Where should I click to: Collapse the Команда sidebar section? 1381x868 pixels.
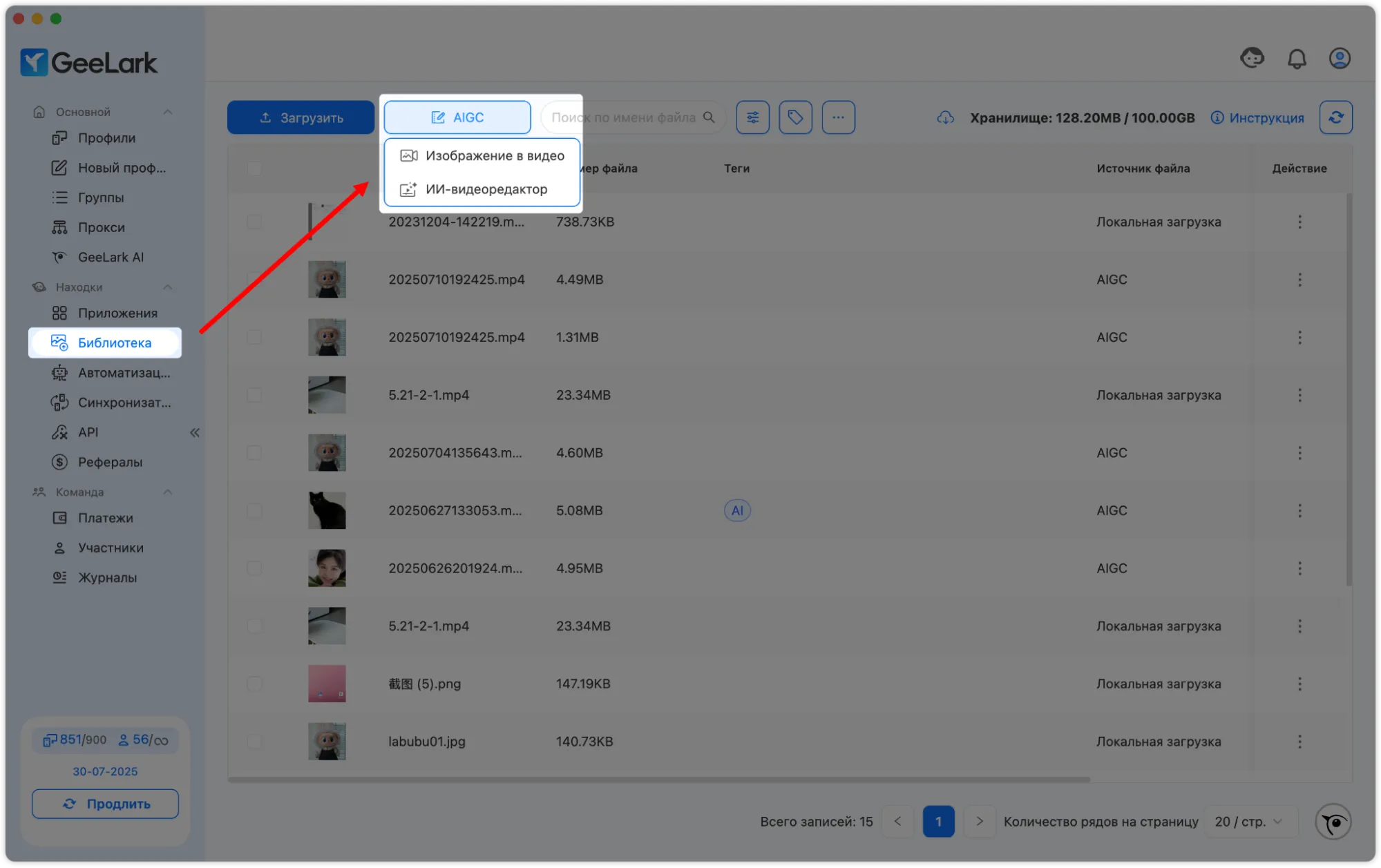click(x=167, y=492)
